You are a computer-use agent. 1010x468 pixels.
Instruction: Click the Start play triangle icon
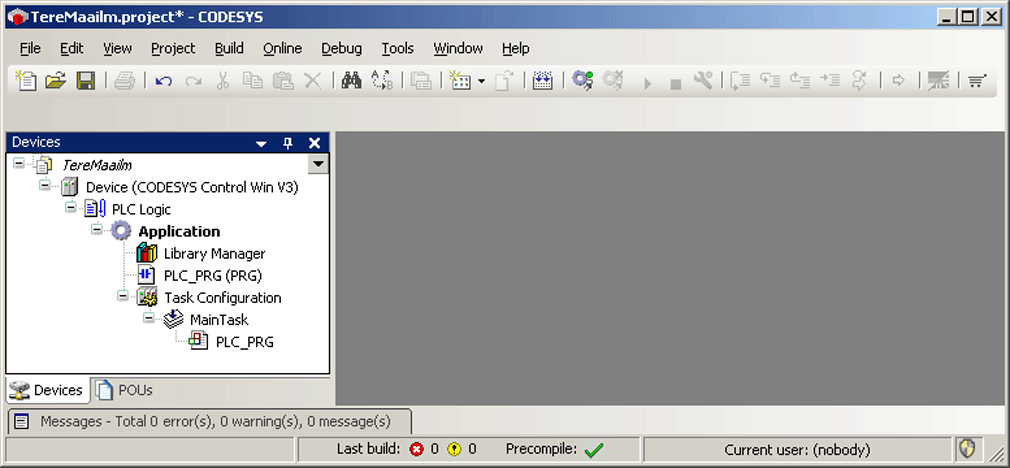pyautogui.click(x=648, y=83)
